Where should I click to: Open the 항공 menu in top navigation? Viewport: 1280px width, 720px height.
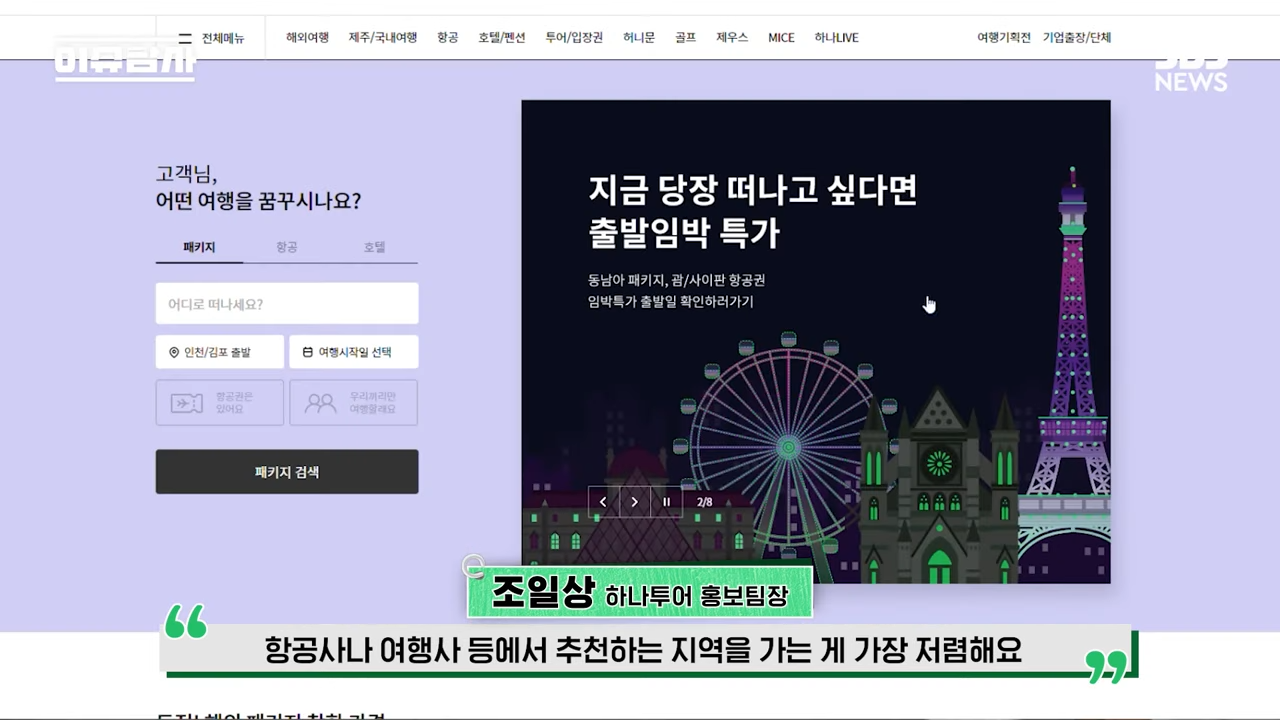point(448,38)
